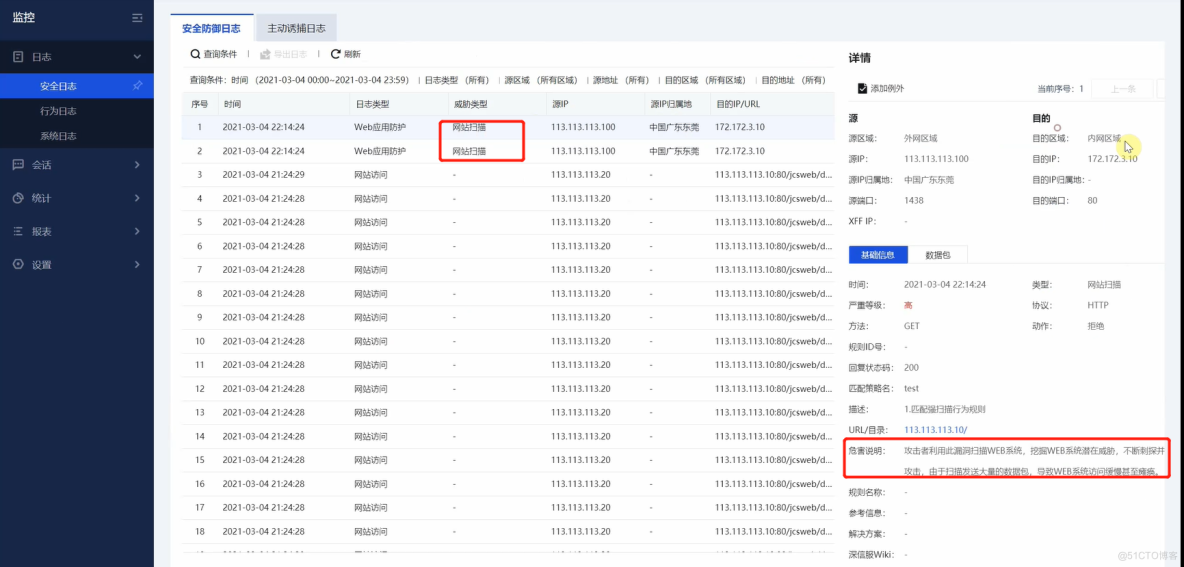Image resolution: width=1184 pixels, height=567 pixels.
Task: Open the URL link 113.113.113.10/
Action: pos(935,430)
